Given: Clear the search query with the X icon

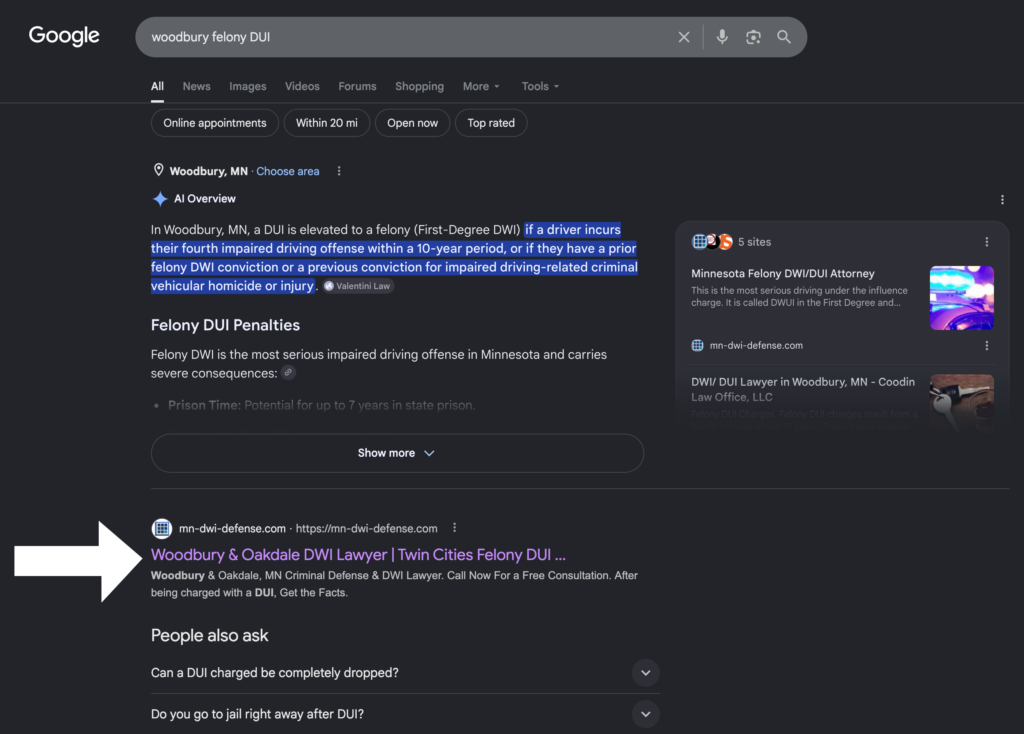Looking at the screenshot, I should click(x=684, y=37).
